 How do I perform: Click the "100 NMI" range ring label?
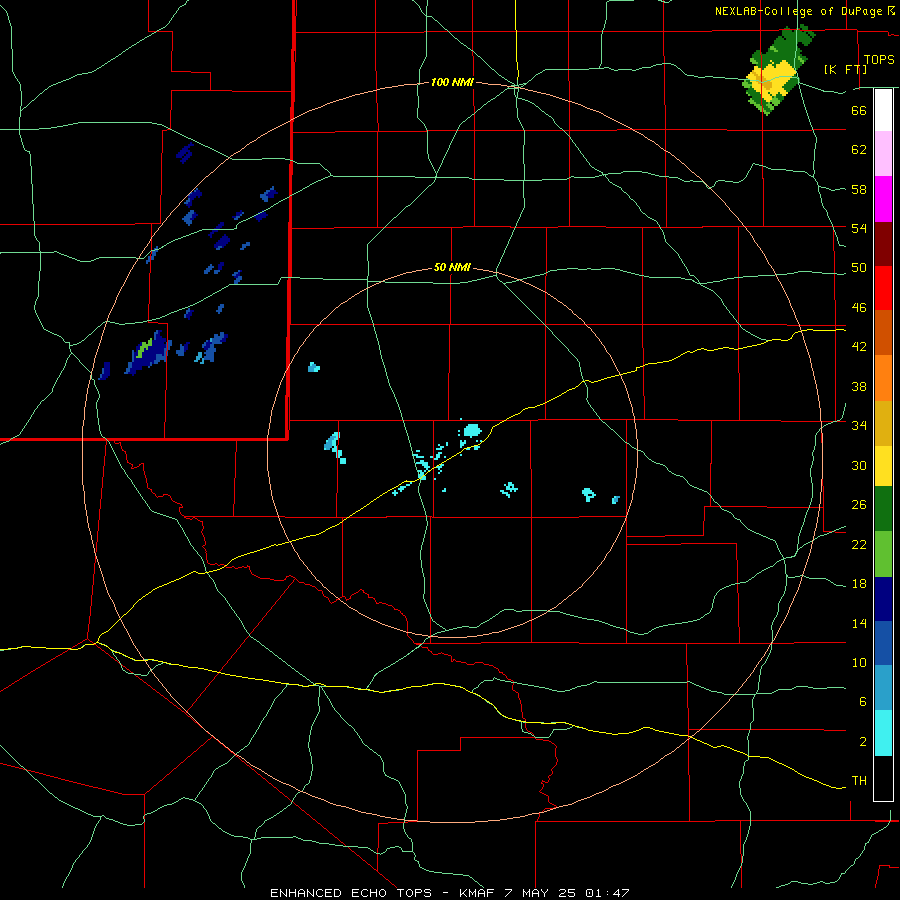click(452, 83)
